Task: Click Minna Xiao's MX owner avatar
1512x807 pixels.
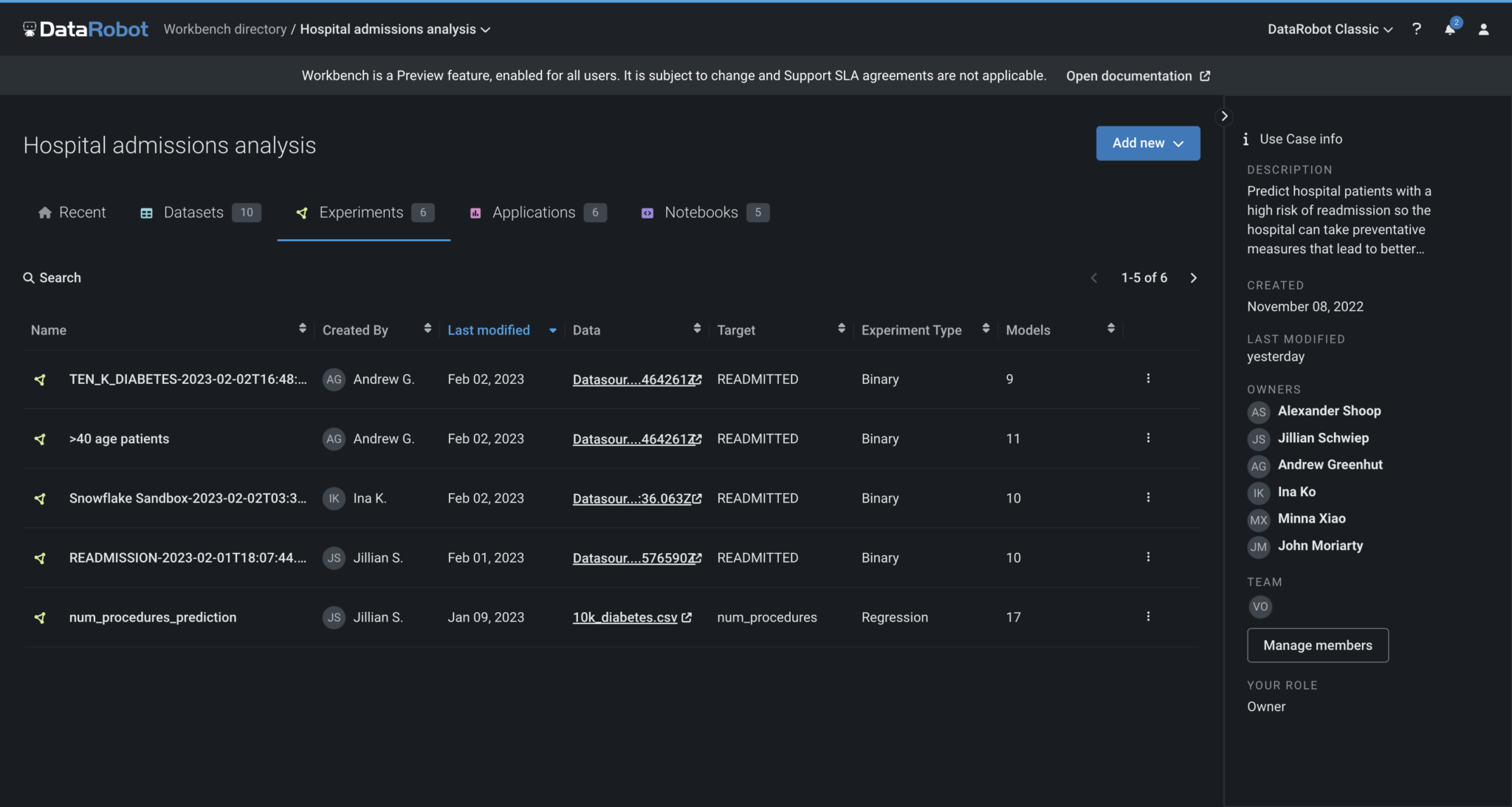Action: (1259, 520)
